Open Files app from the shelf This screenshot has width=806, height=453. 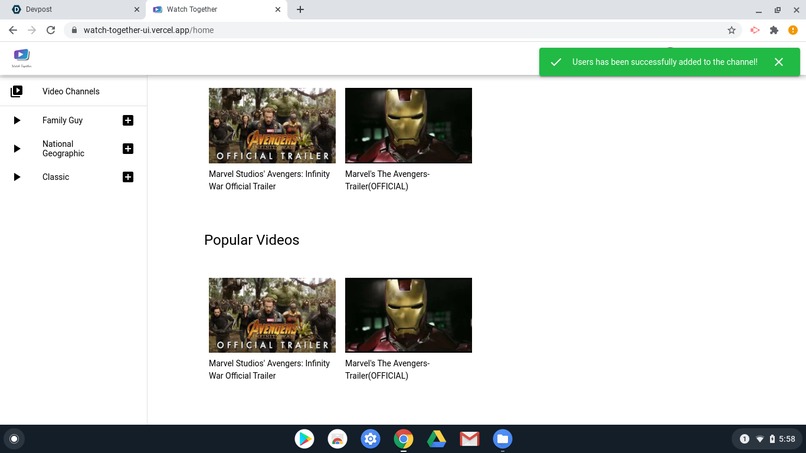(x=502, y=439)
